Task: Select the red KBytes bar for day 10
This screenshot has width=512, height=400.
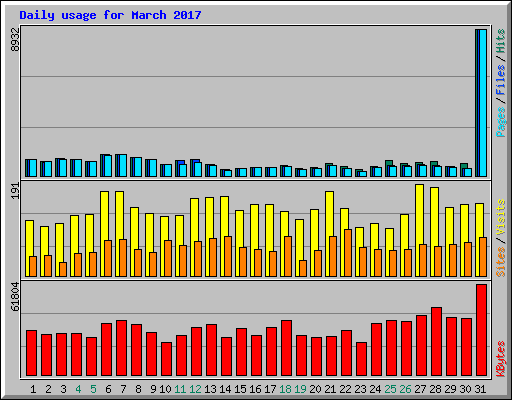Action: point(166,359)
